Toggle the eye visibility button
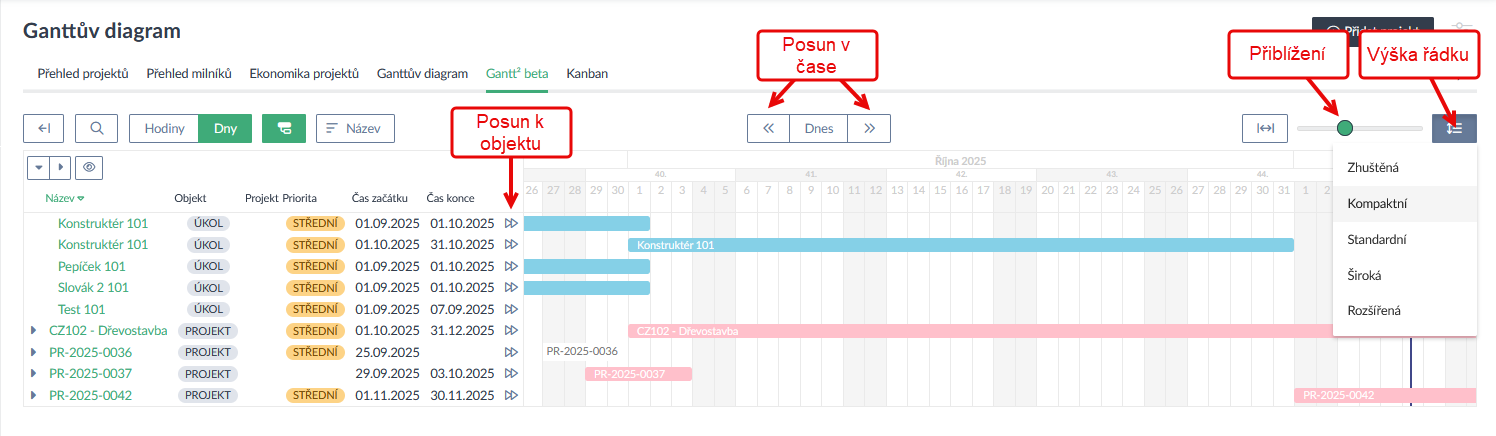Image resolution: width=1496 pixels, height=436 pixels. [x=89, y=168]
